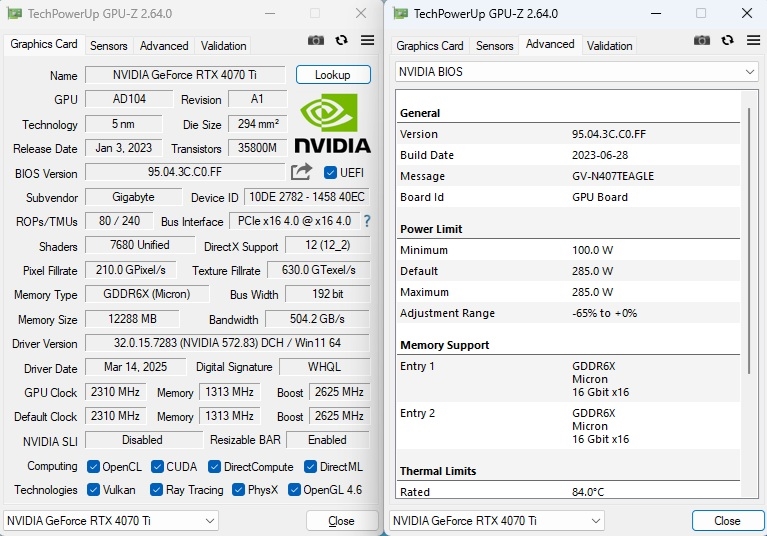Viewport: 767px width, 536px height.
Task: Switch to Advanced tab in left window
Action: 164,46
